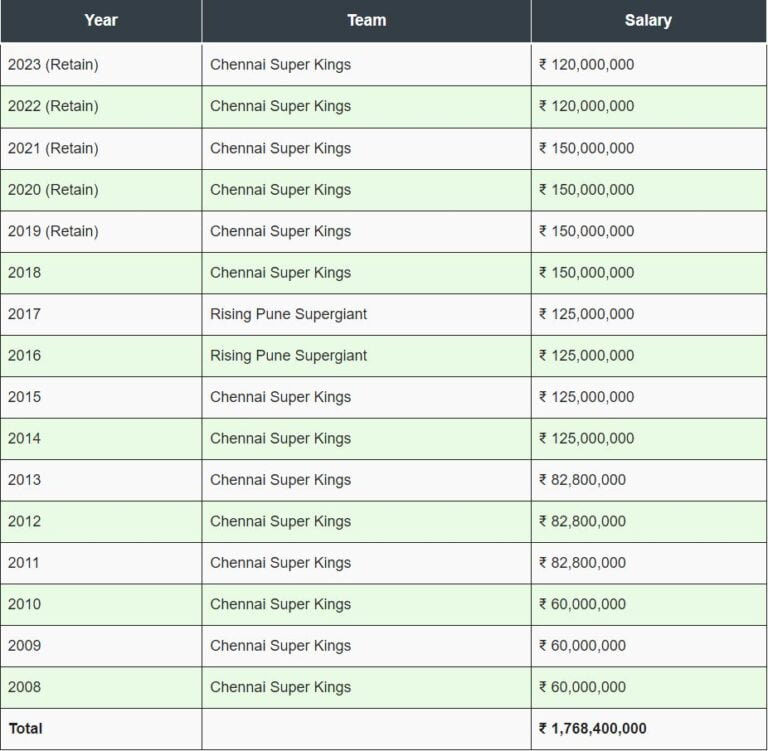Viewport: 768px width, 751px height.
Task: Select the 2011 year cell
Action: pos(101,563)
